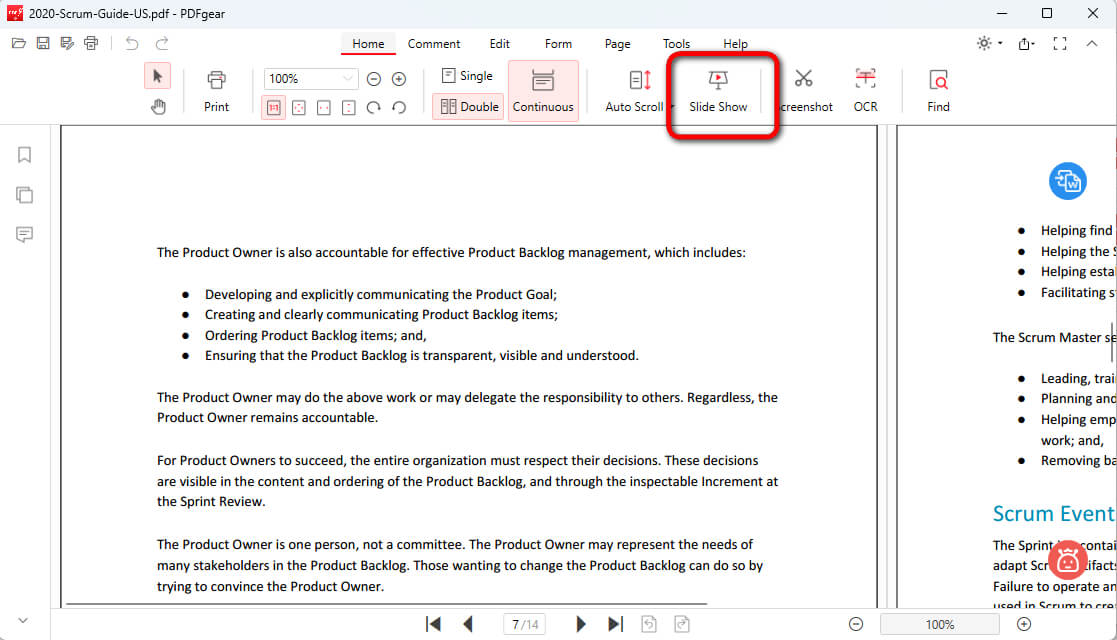Expand the theme brightness dropdown

(x=999, y=44)
